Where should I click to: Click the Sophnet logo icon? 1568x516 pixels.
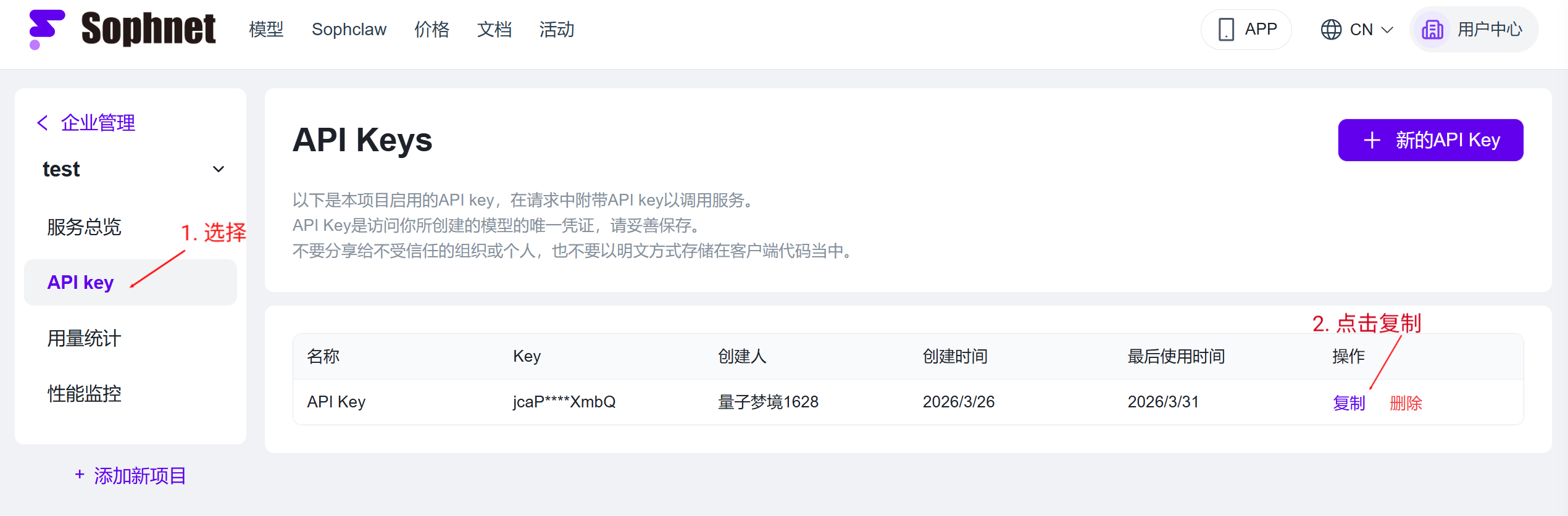point(46,29)
